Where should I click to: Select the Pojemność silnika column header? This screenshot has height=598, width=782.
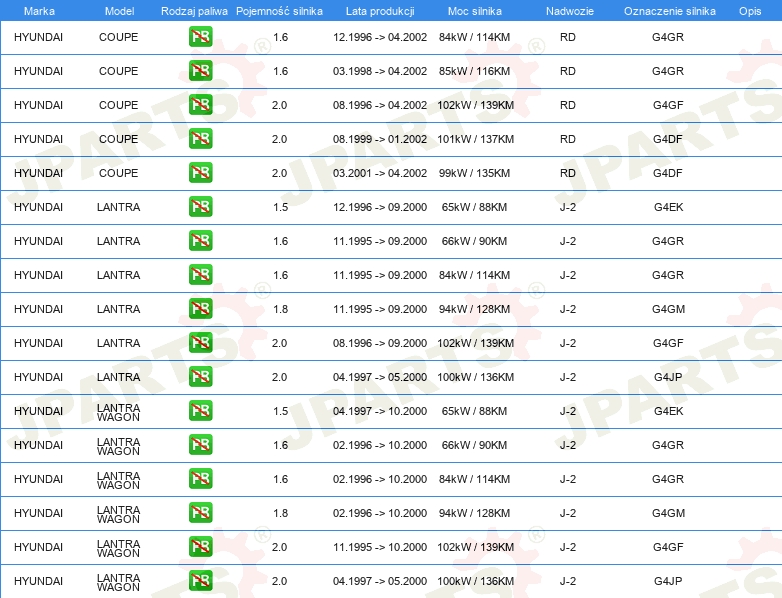279,11
